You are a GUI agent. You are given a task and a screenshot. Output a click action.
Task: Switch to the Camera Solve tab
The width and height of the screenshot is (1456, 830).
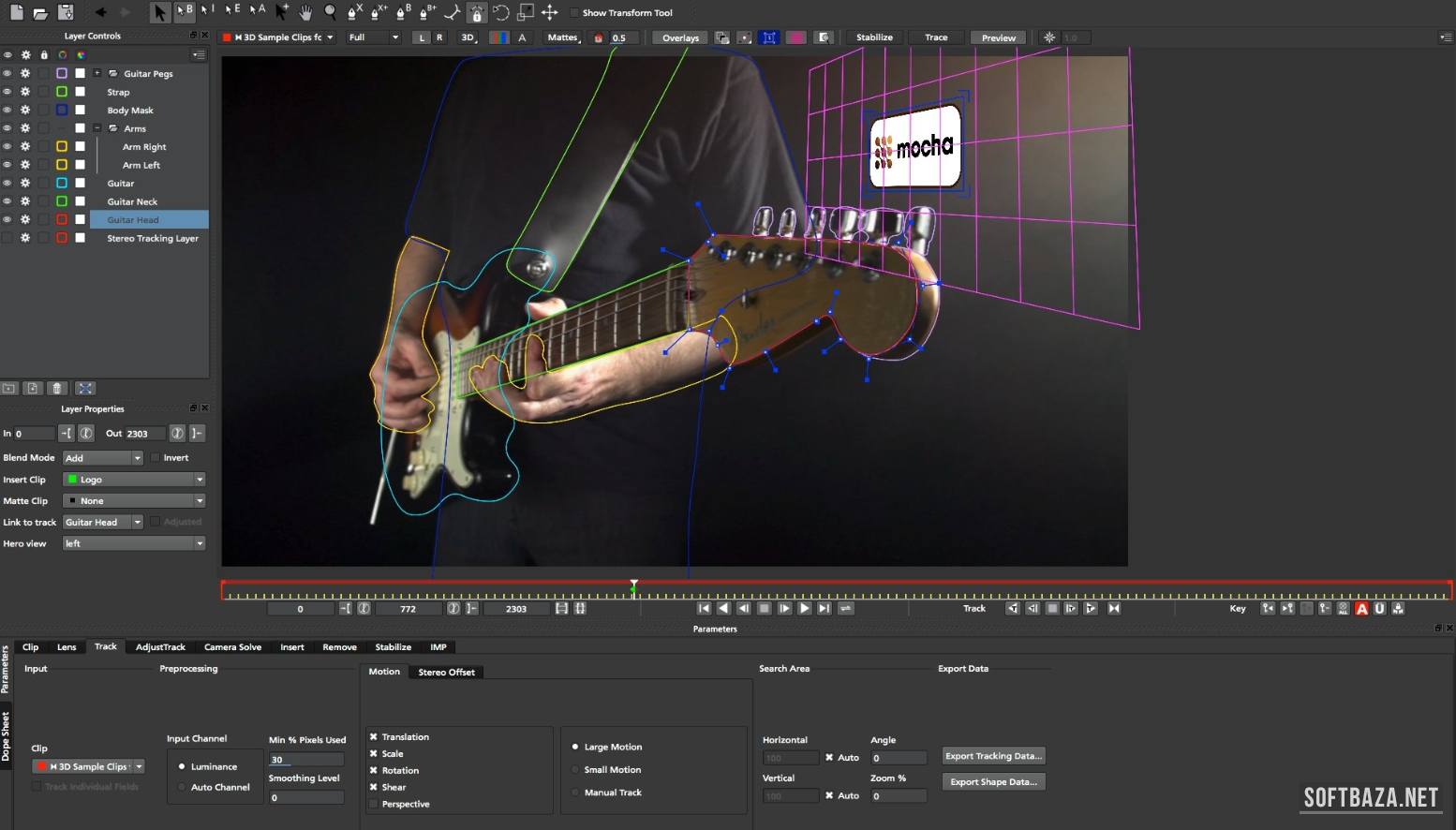[x=232, y=647]
